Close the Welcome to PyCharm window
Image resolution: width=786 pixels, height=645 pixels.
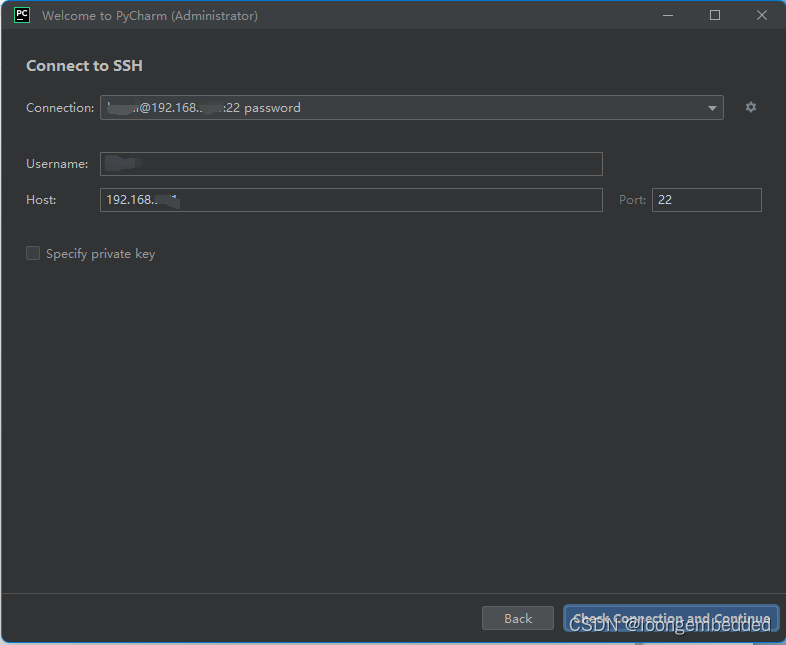761,16
